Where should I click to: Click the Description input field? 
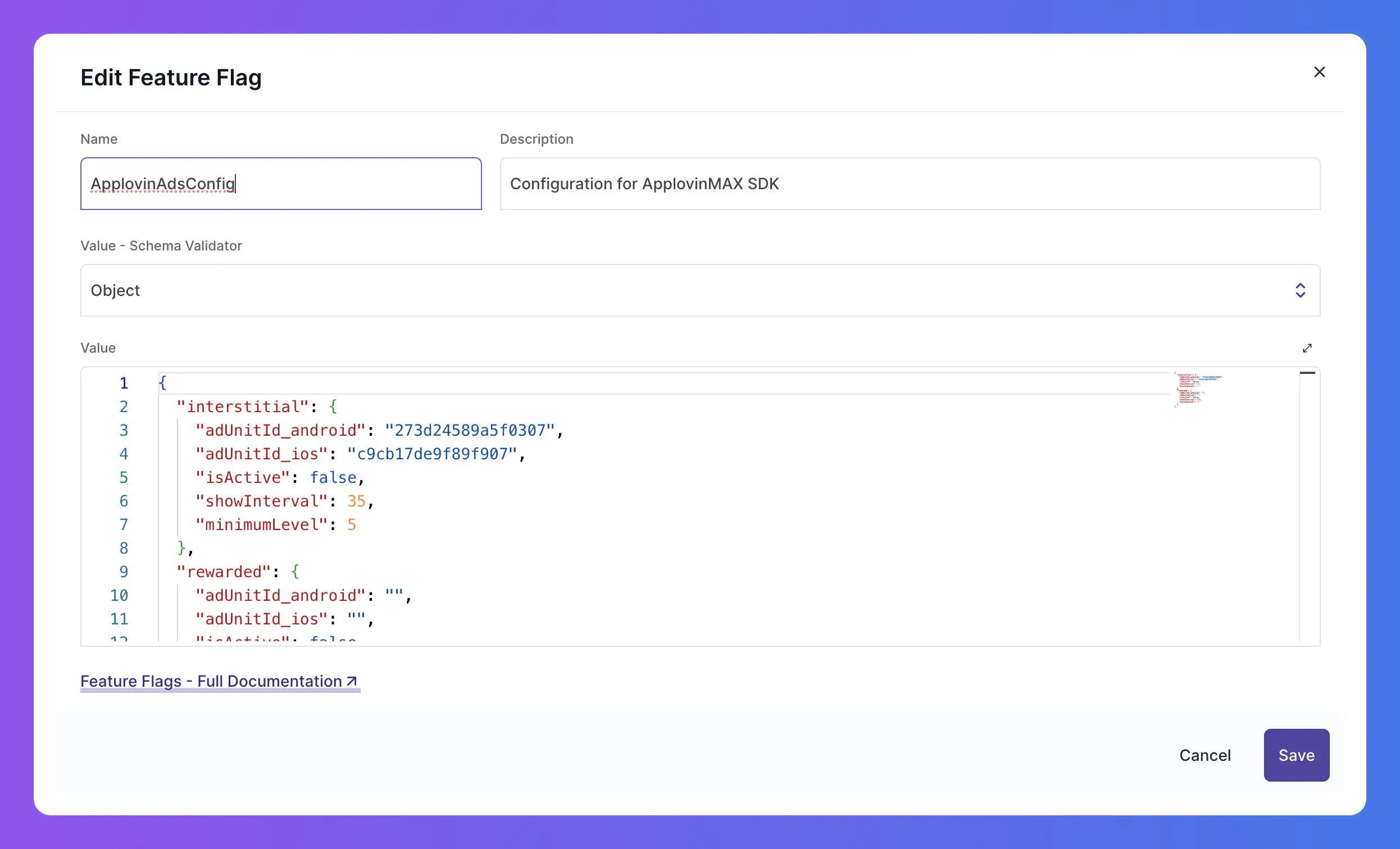[910, 184]
